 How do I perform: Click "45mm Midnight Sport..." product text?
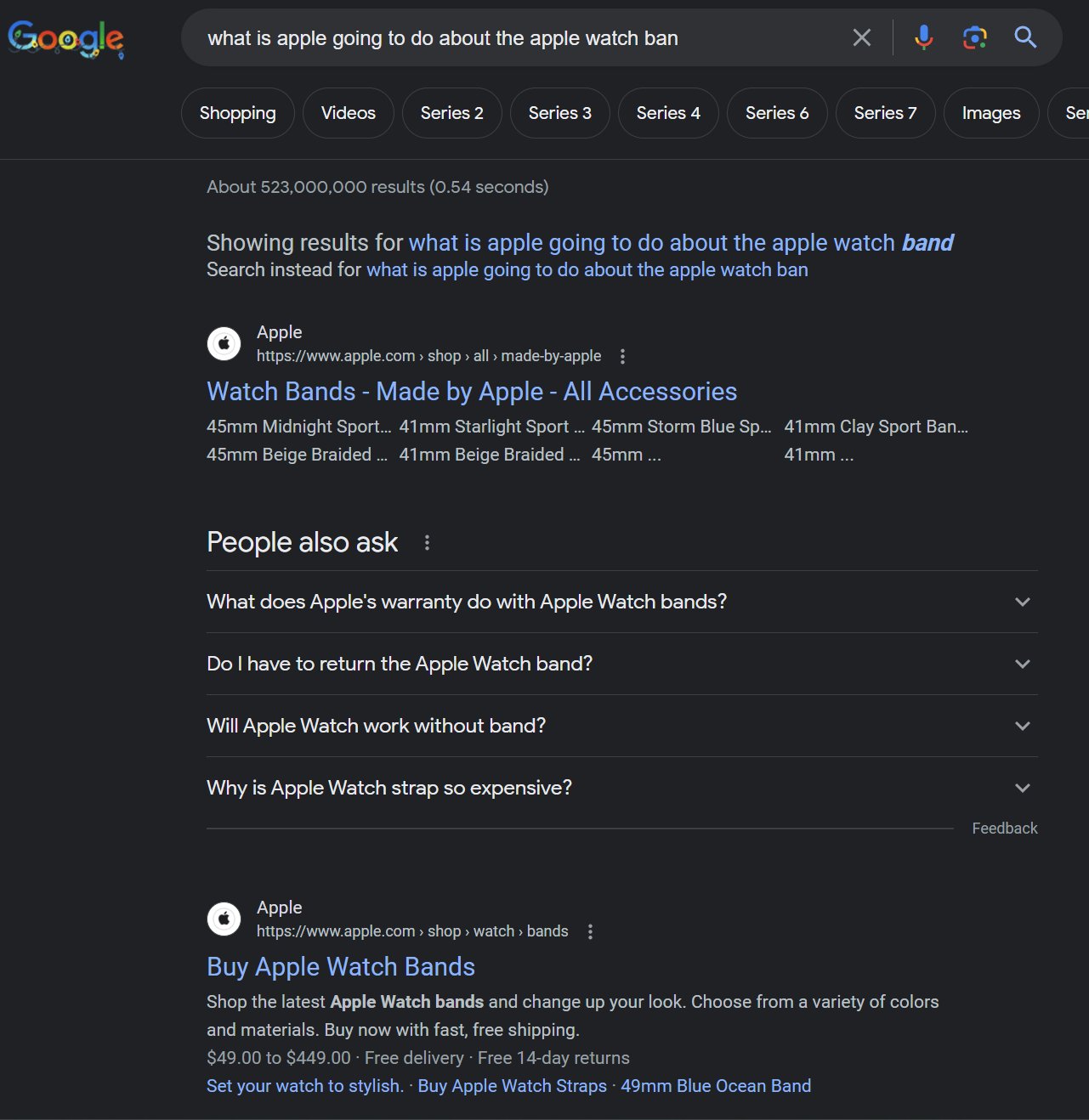click(x=299, y=427)
